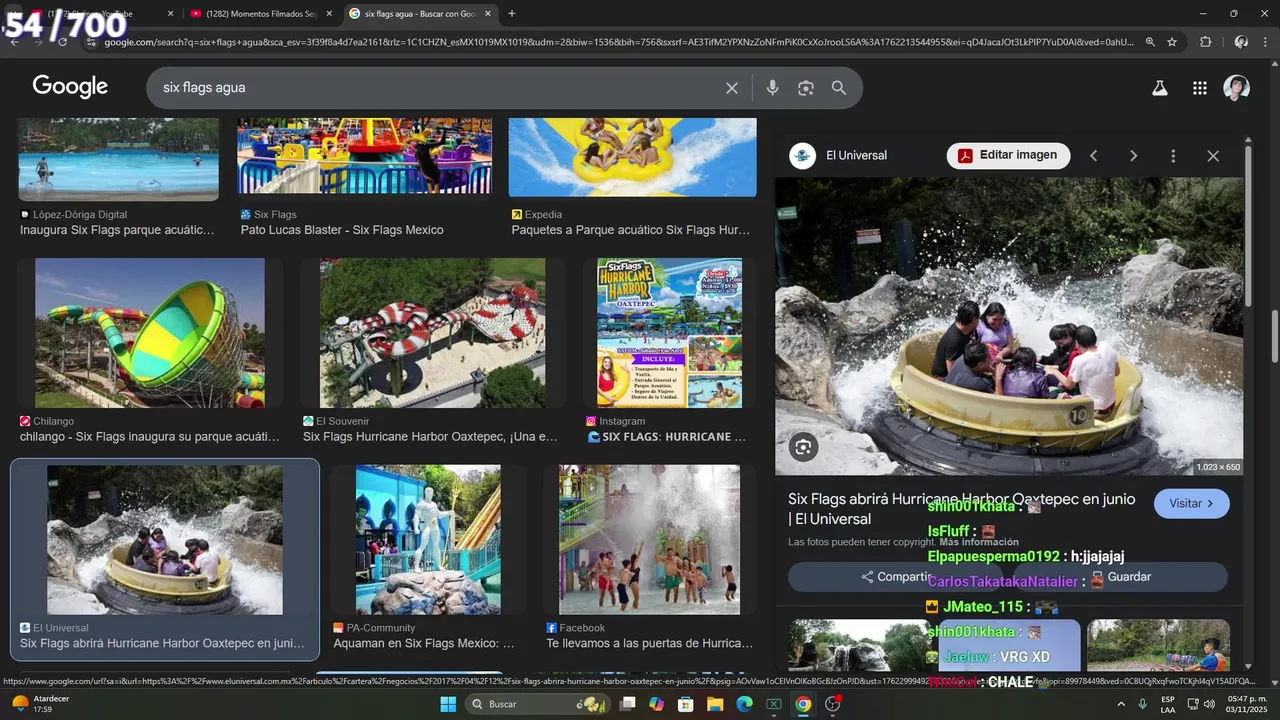Viewport: 1280px width, 720px height.
Task: Click the magnifier search submit icon
Action: 839,88
